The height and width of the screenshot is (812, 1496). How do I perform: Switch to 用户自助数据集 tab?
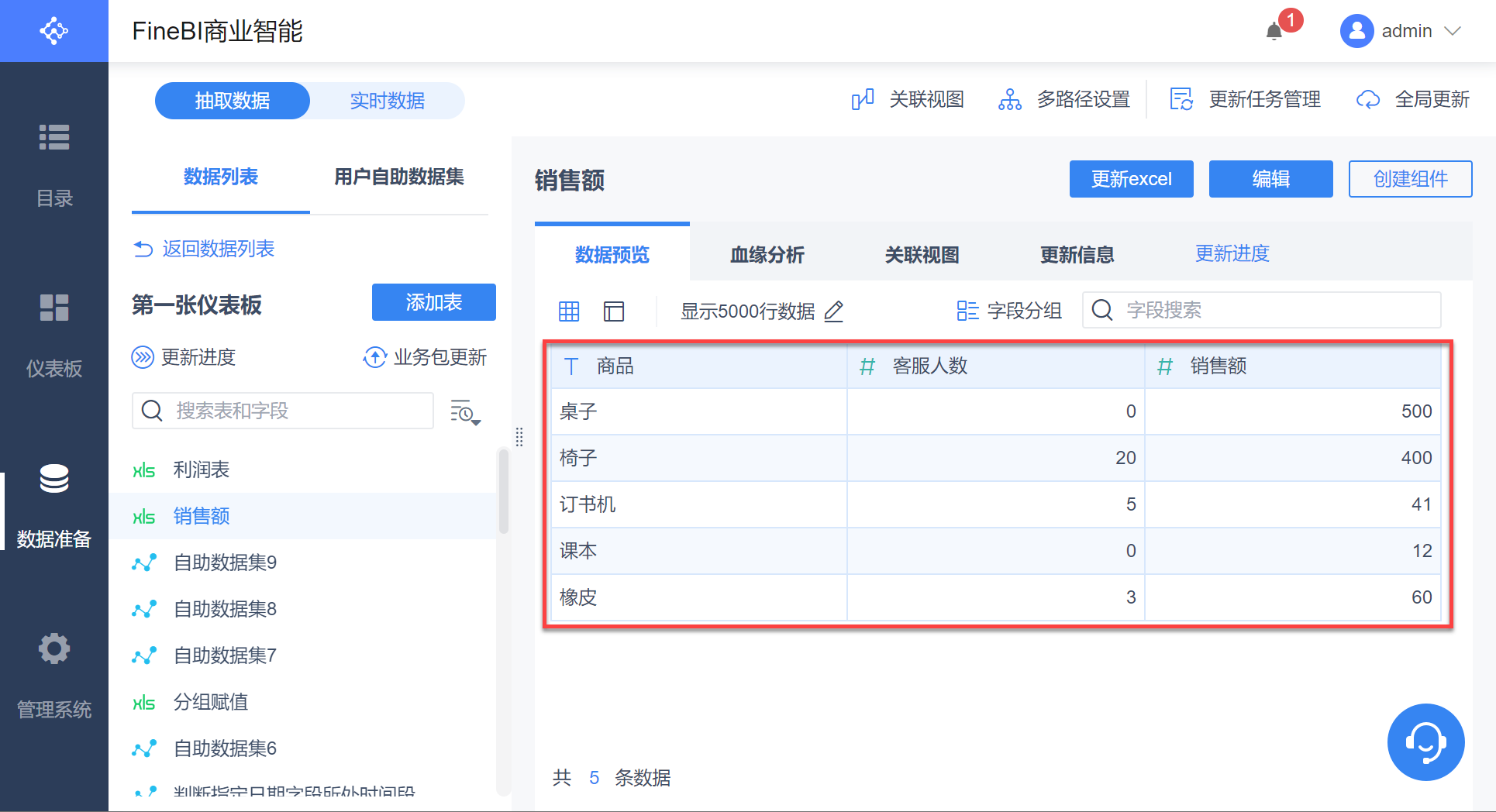[398, 177]
